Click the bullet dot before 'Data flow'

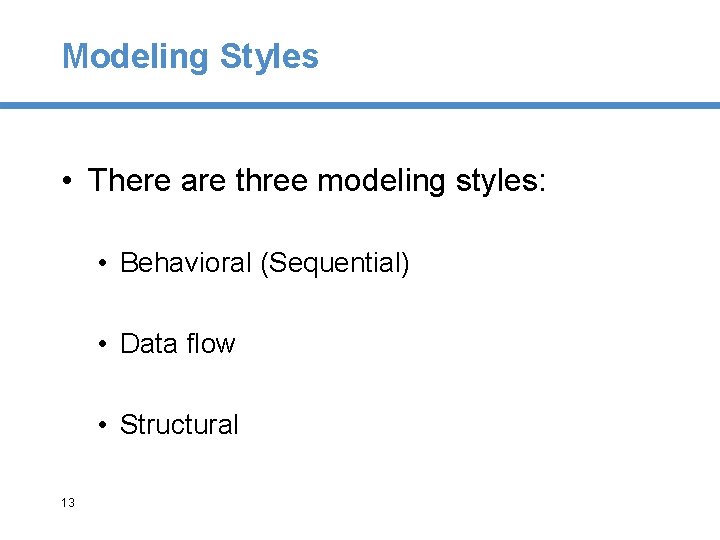[x=102, y=343]
